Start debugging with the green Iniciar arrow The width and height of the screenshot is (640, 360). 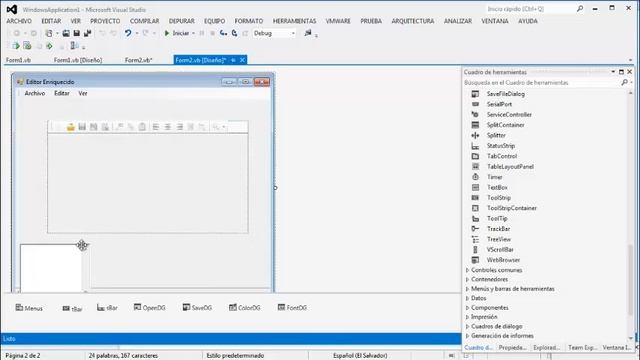[x=167, y=33]
